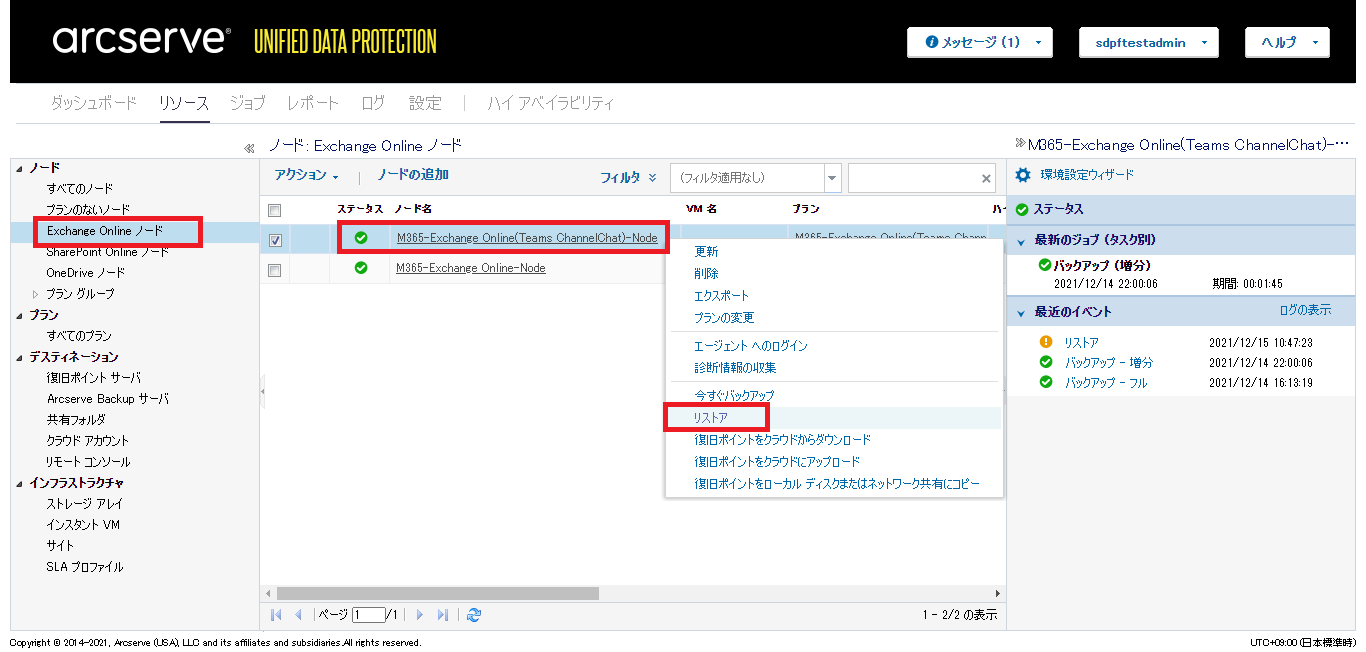Image resolution: width=1366 pixels, height=652 pixels.
Task: Uncheck the Teams ChannelChat node checkbox
Action: click(275, 240)
